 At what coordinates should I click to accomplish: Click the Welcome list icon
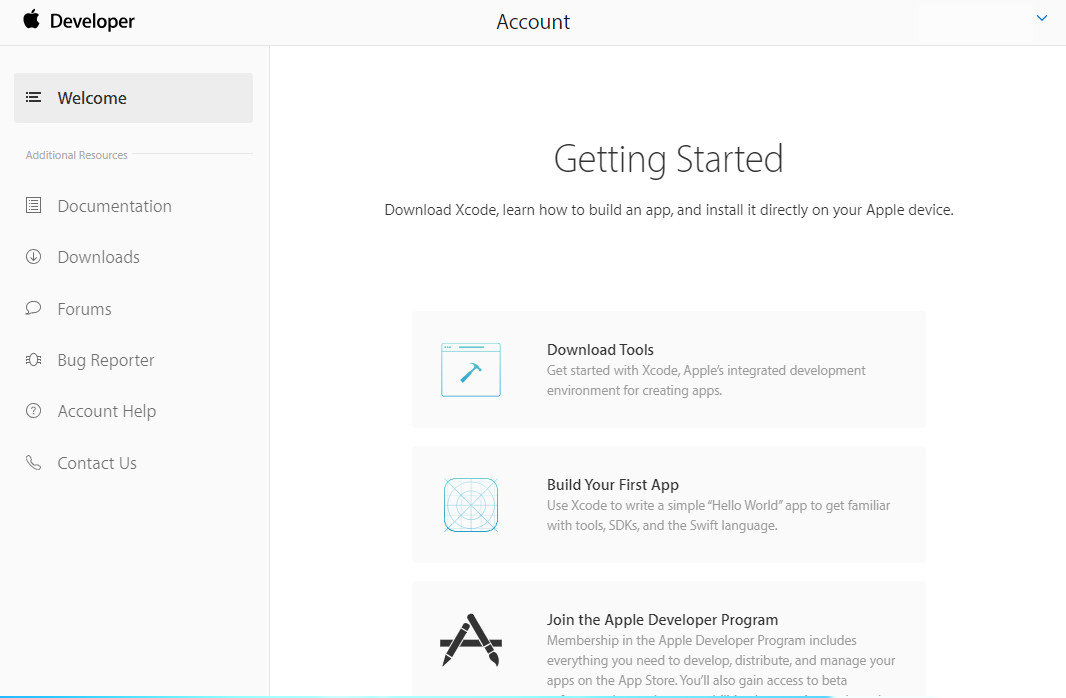click(x=33, y=98)
